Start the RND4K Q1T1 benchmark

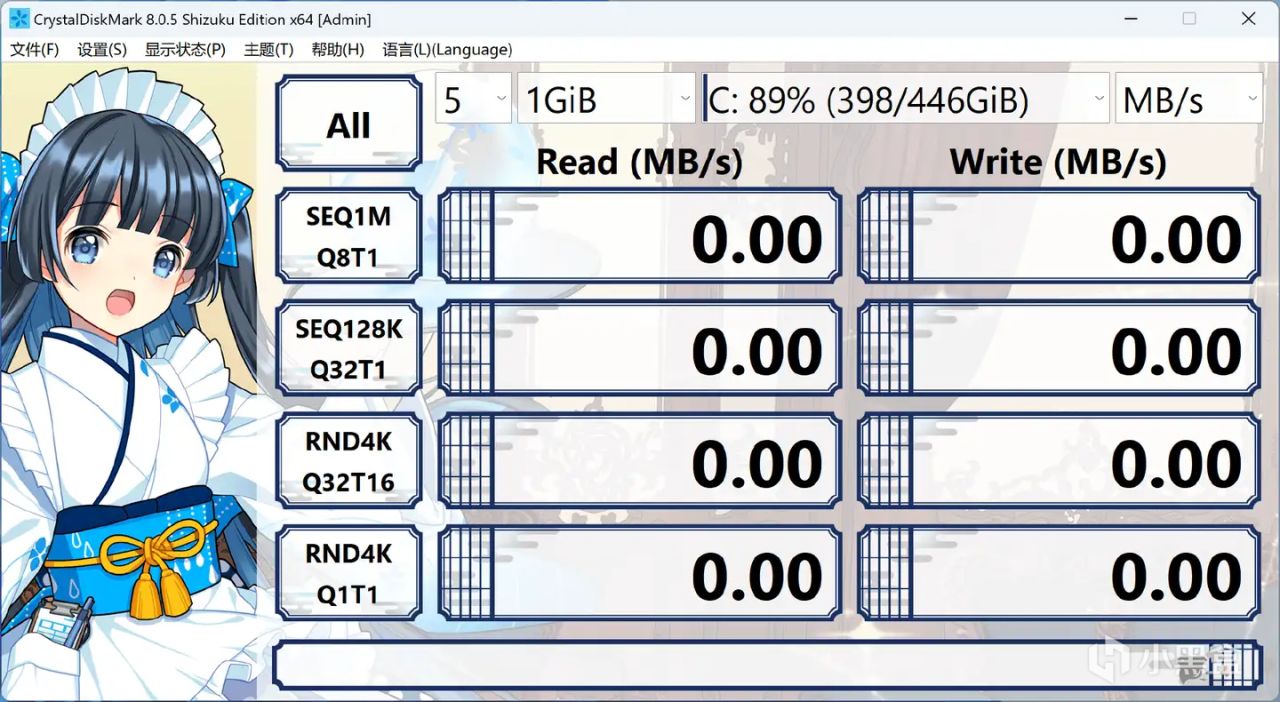[348, 574]
